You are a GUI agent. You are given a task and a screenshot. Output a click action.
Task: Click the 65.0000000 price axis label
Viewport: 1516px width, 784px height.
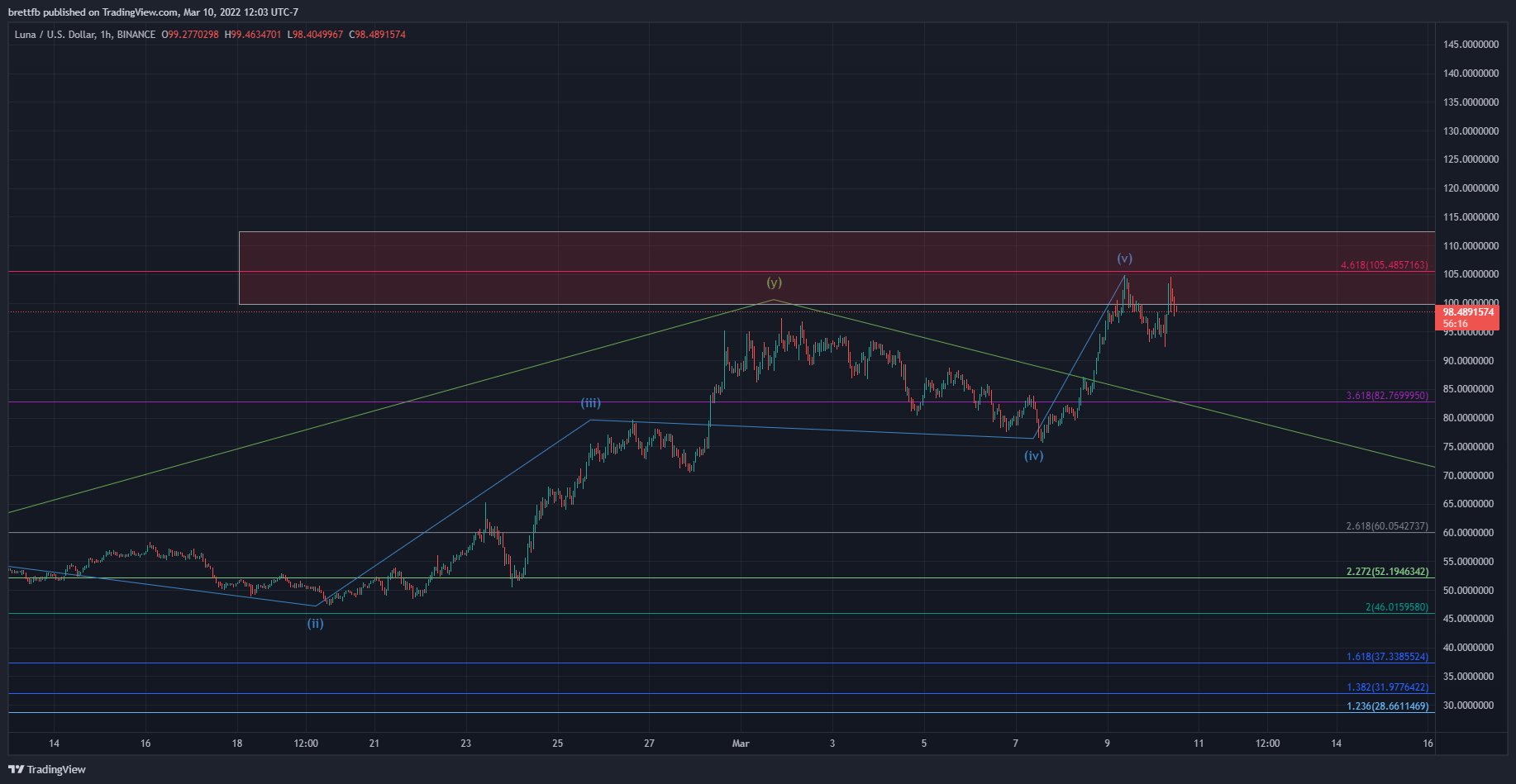click(1468, 504)
